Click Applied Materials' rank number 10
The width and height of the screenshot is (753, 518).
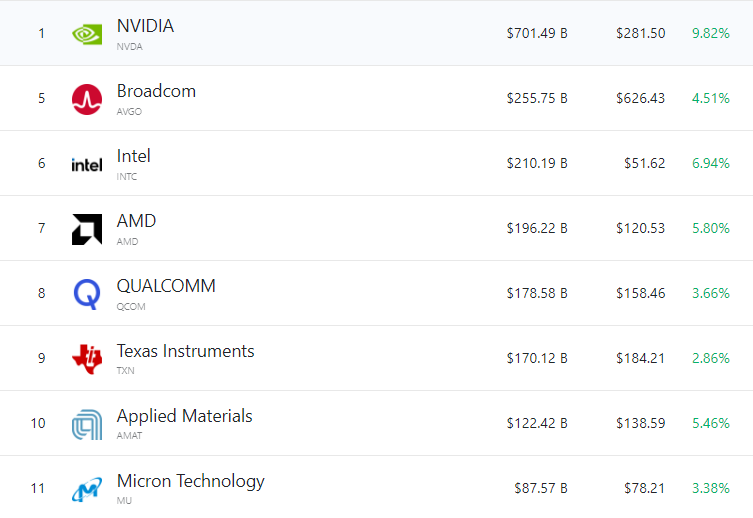(38, 423)
